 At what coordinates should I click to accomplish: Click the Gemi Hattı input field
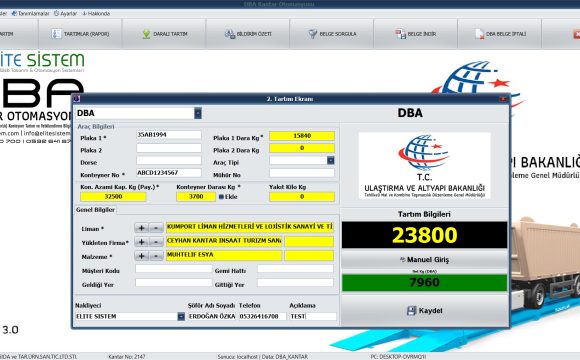(x=295, y=269)
